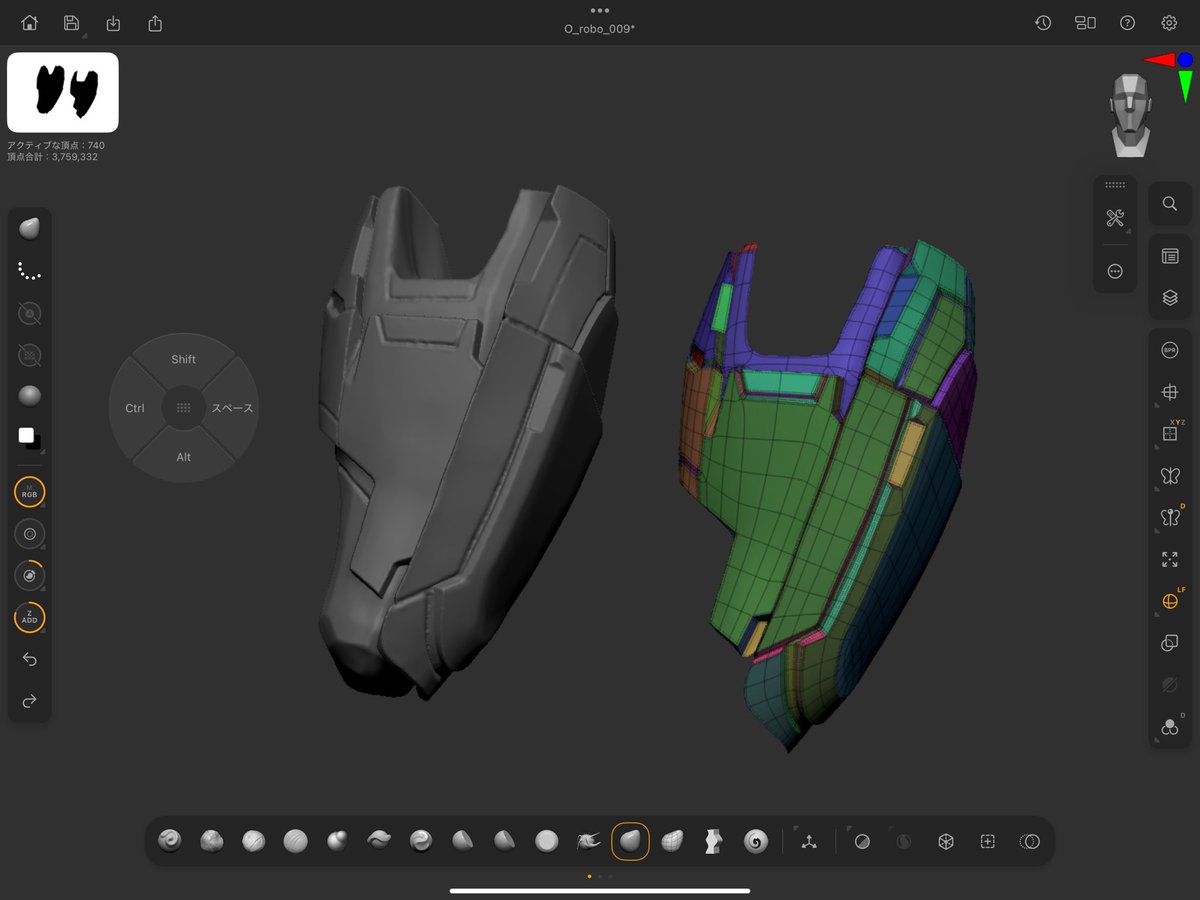This screenshot has width=1200, height=900.
Task: Open the undo history clock icon
Action: pos(1043,23)
